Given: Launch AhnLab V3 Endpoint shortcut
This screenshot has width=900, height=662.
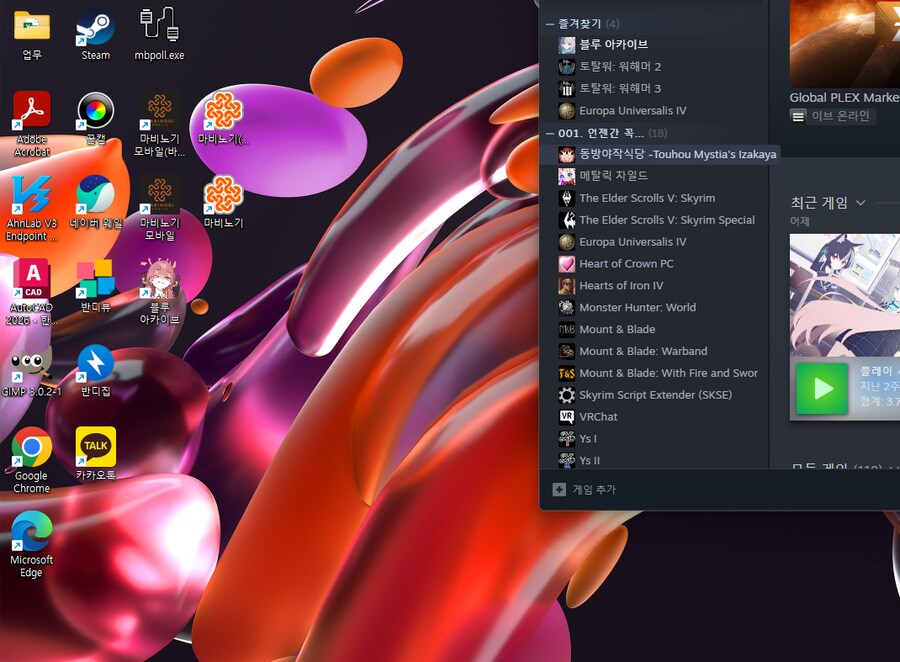Looking at the screenshot, I should tap(32, 208).
